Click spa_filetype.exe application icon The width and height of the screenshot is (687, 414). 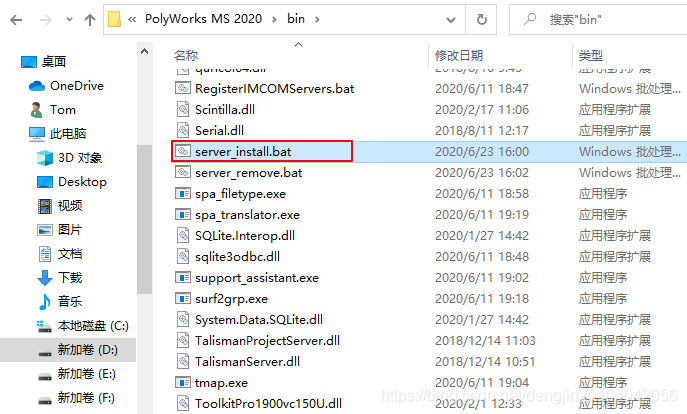(183, 193)
